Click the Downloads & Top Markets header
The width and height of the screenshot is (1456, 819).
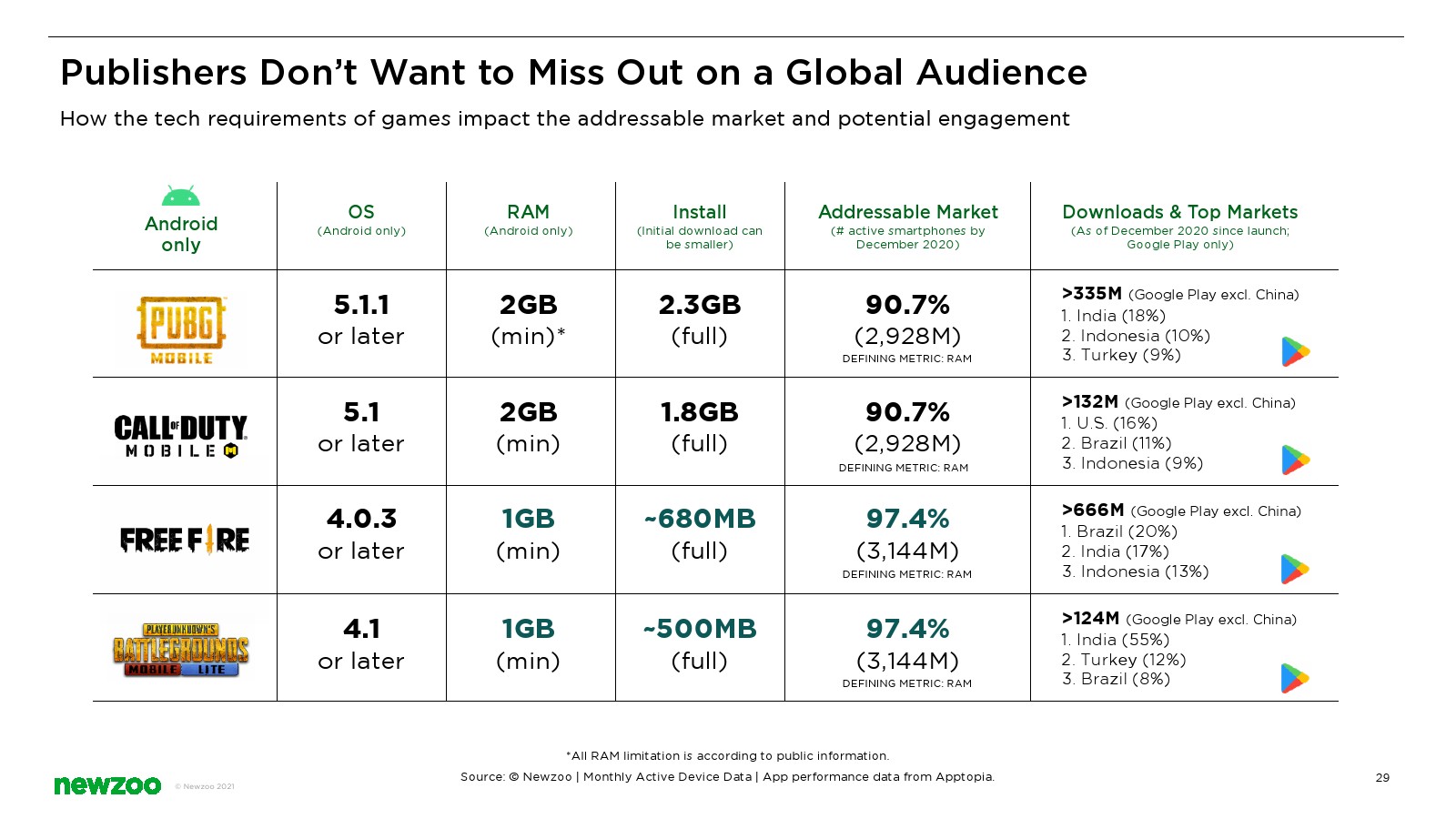point(1179,212)
